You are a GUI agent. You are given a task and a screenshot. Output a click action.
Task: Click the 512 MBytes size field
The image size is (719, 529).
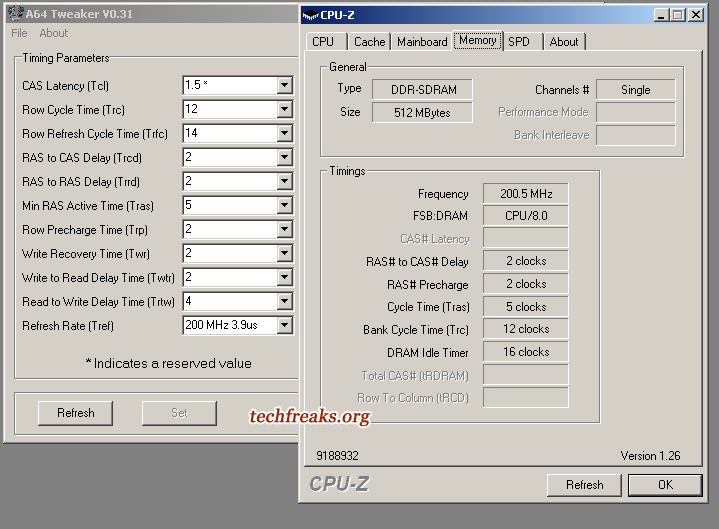click(422, 112)
